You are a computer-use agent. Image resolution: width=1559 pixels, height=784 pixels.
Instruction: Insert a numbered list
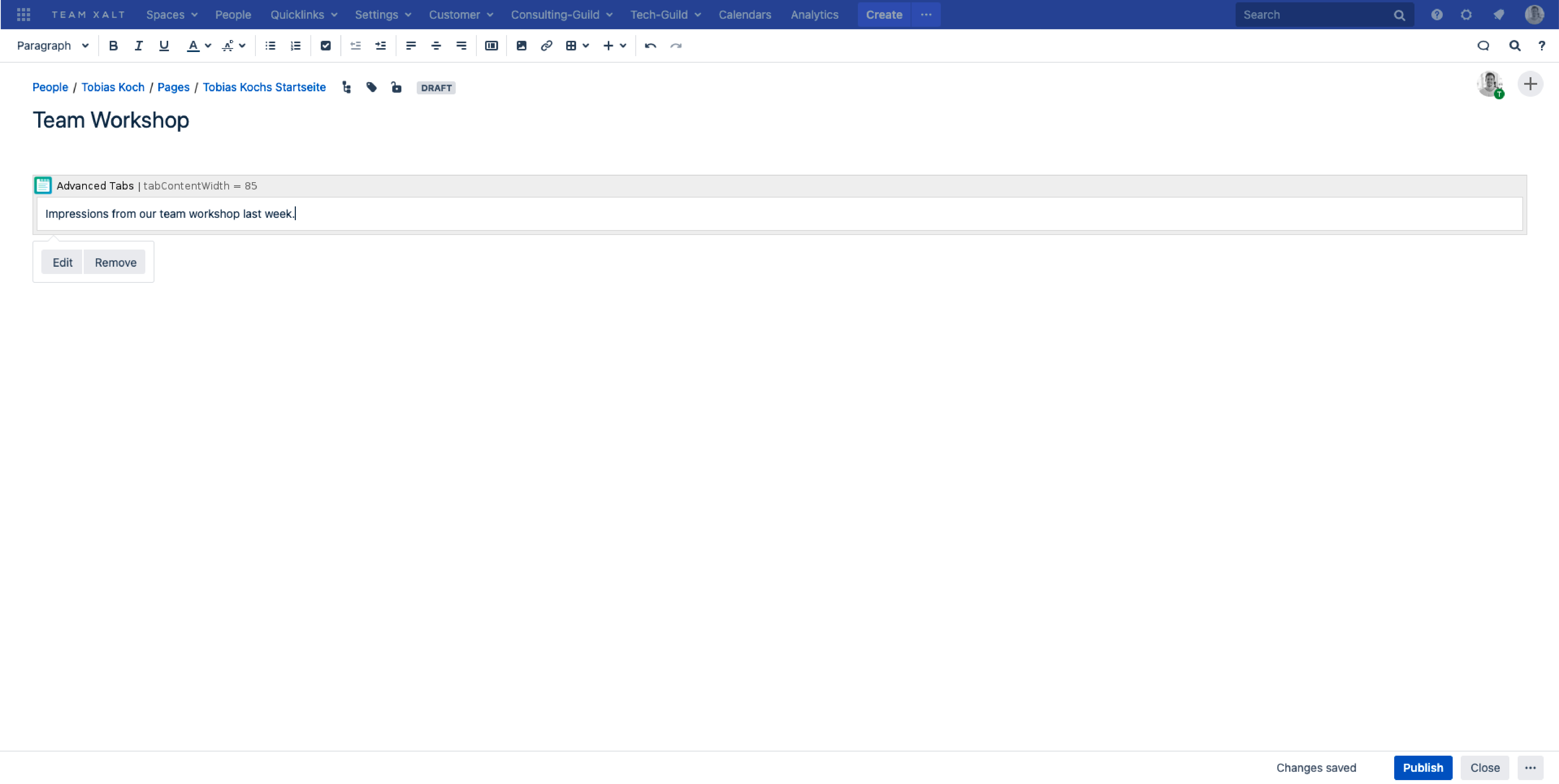(295, 45)
